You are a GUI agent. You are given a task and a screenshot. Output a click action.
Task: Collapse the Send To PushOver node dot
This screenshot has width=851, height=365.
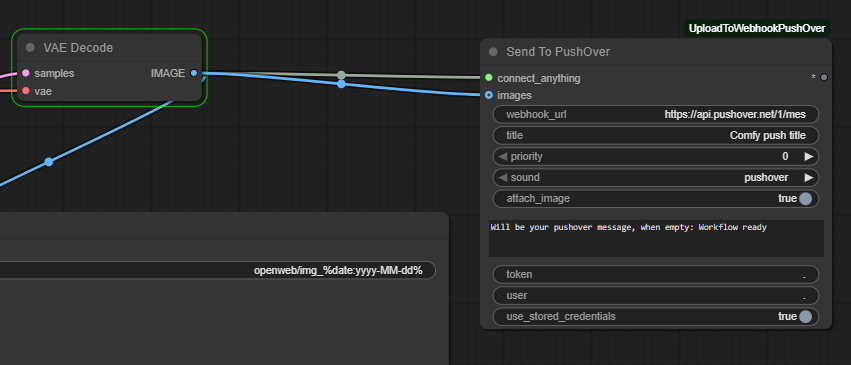point(493,52)
